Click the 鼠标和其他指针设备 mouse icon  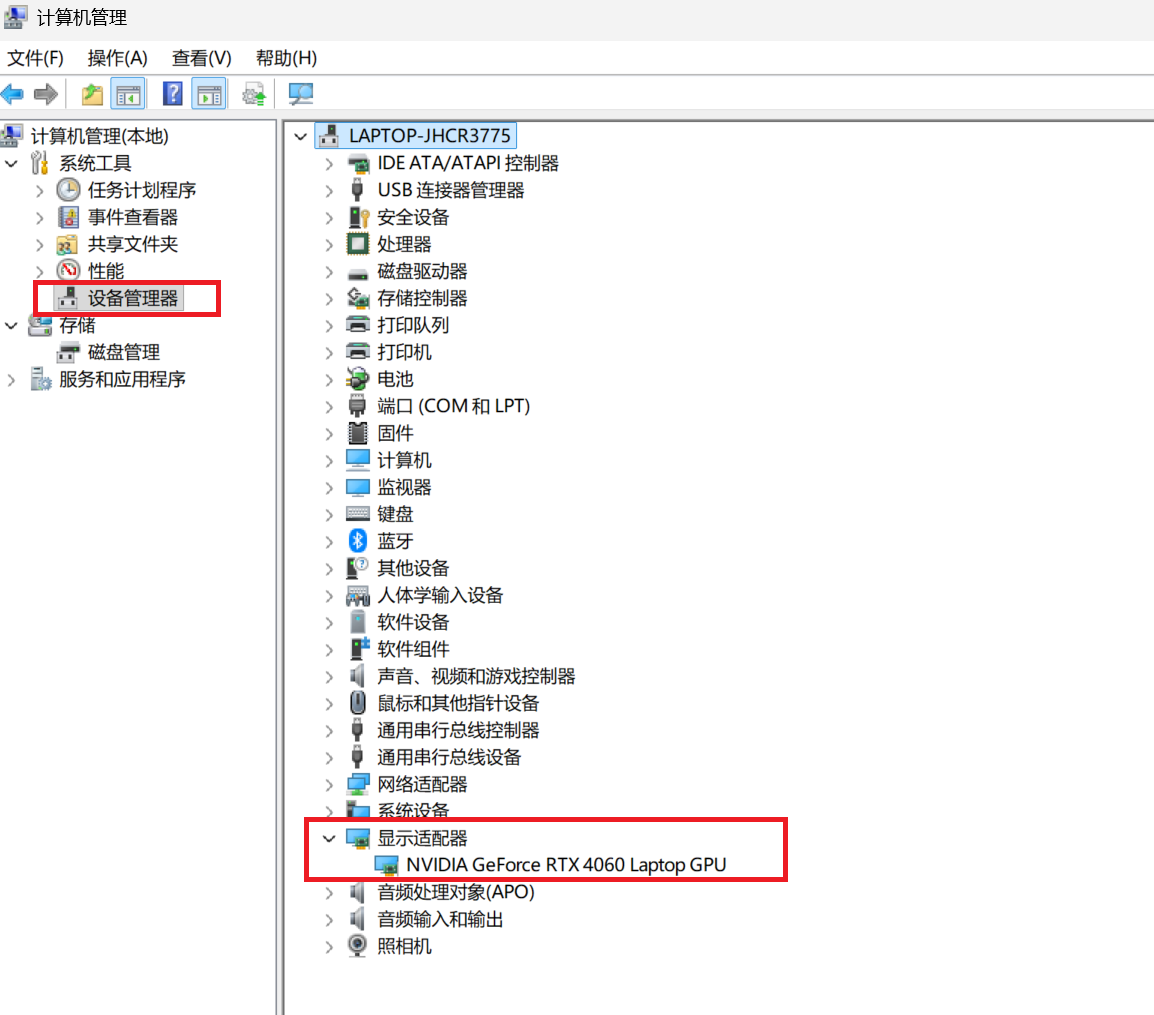358,703
